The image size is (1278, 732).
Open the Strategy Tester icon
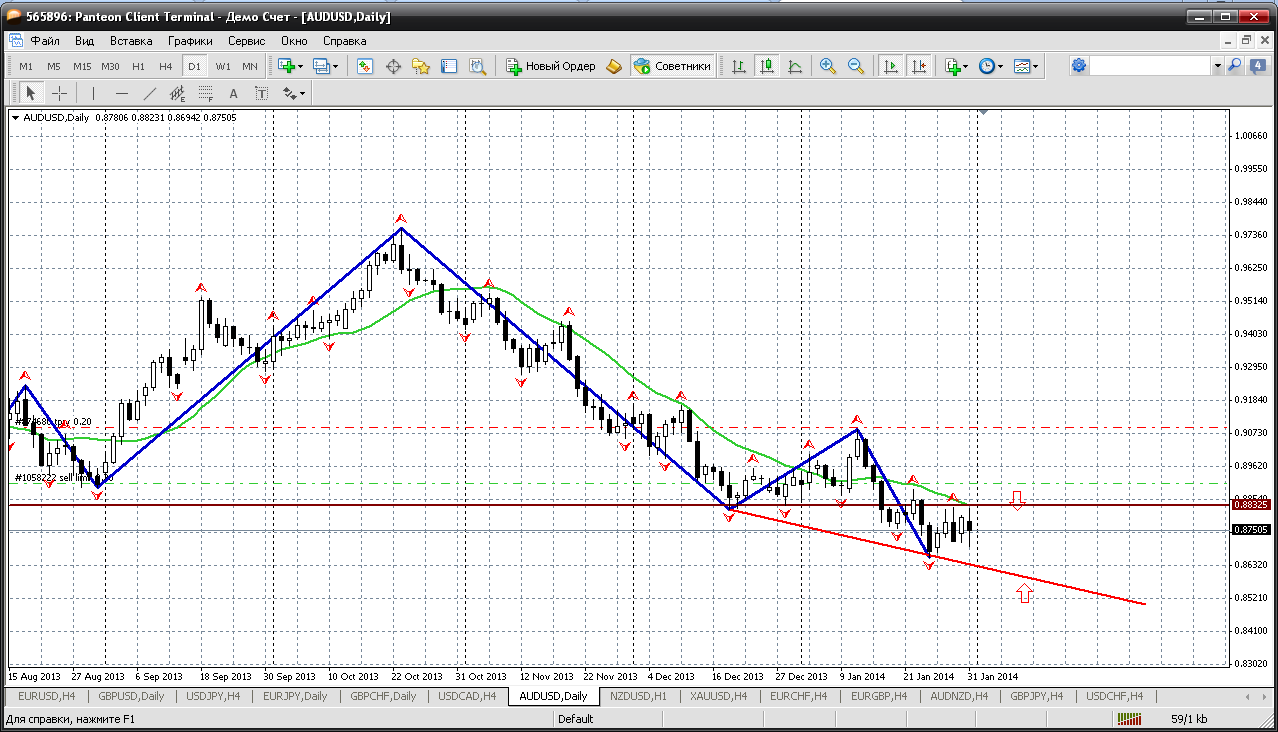[x=478, y=66]
